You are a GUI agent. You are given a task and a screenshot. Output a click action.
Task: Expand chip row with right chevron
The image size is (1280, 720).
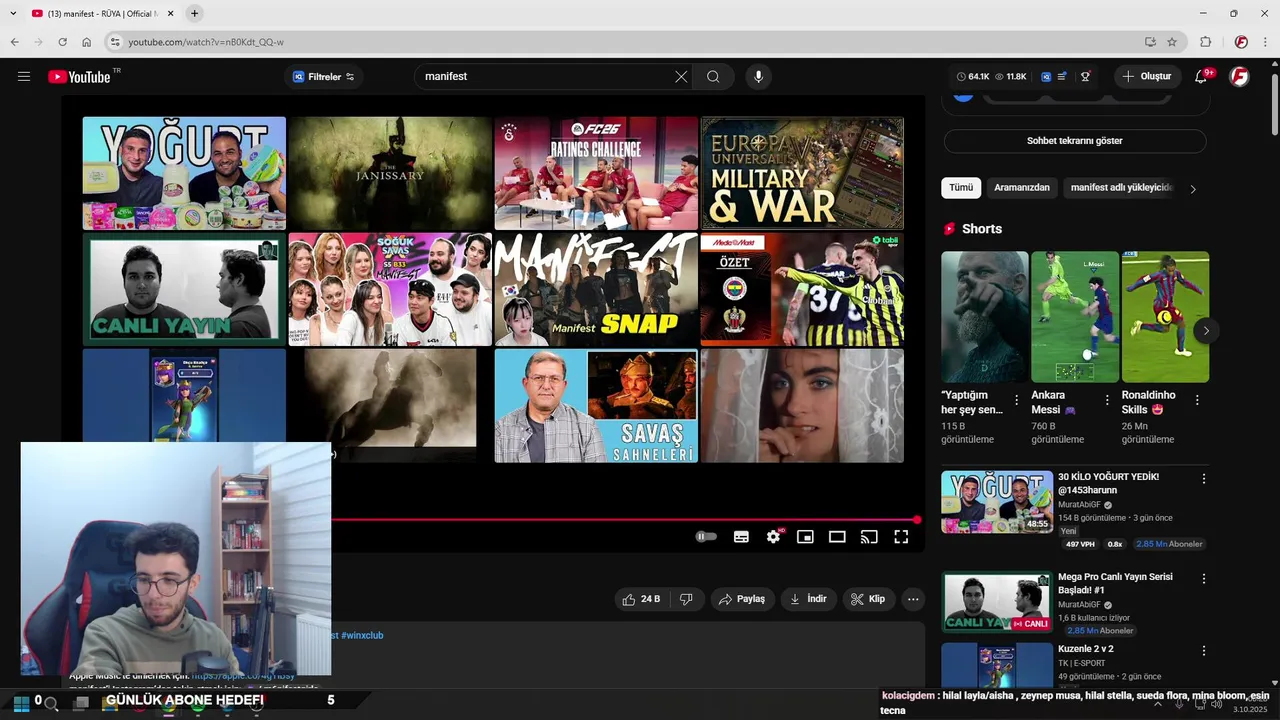point(1193,189)
